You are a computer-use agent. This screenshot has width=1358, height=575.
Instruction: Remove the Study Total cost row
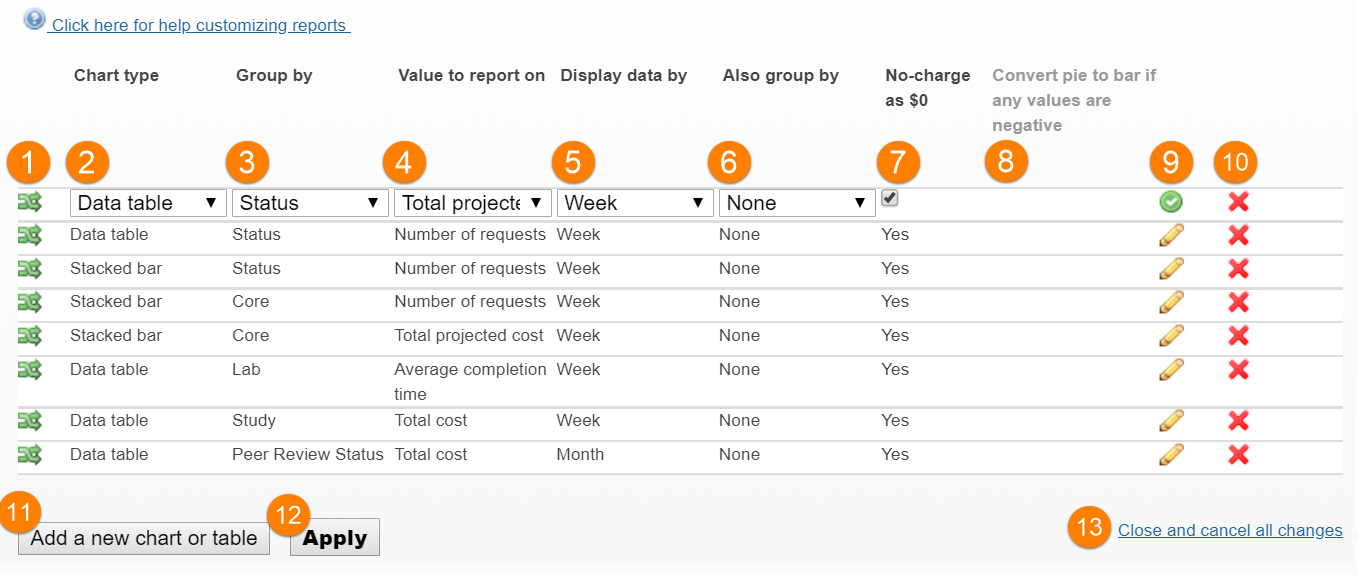pos(1238,421)
